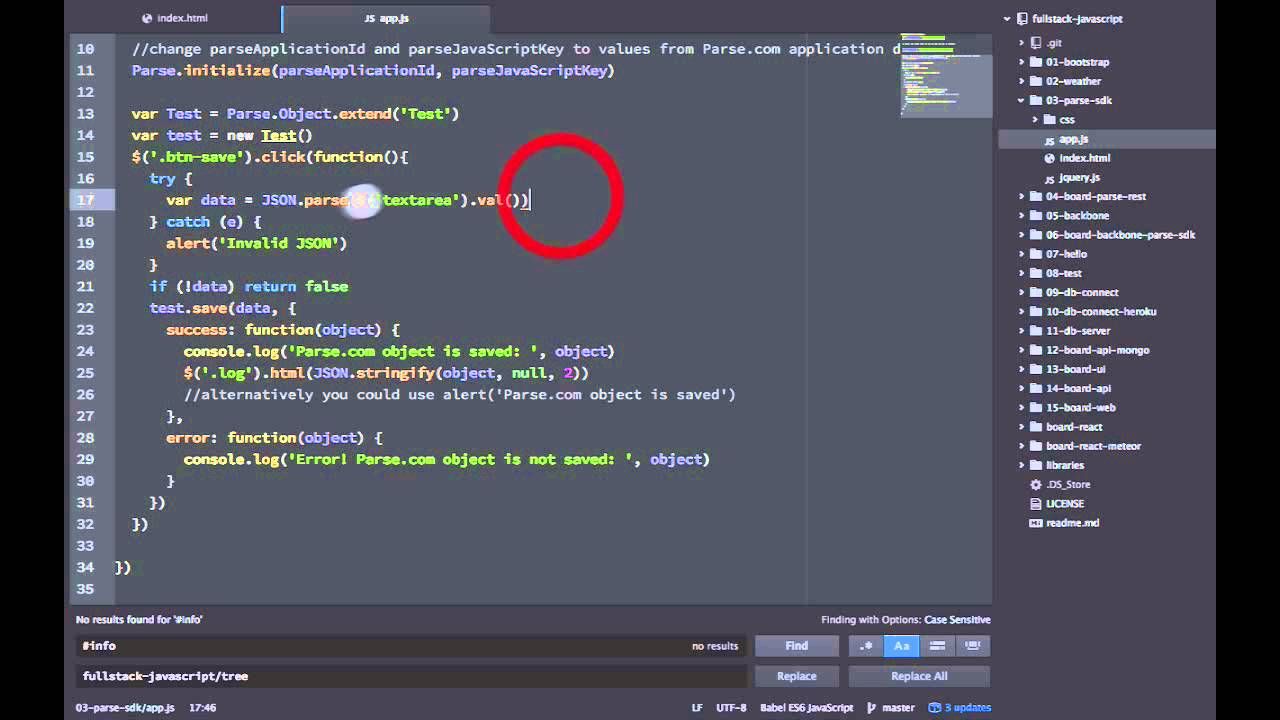Click the board-react folder icon
This screenshot has width=1280, height=720.
1036,427
